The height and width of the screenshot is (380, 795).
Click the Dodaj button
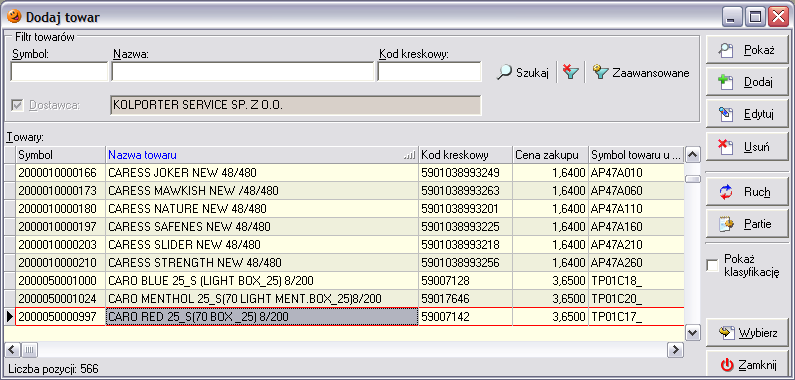click(747, 82)
